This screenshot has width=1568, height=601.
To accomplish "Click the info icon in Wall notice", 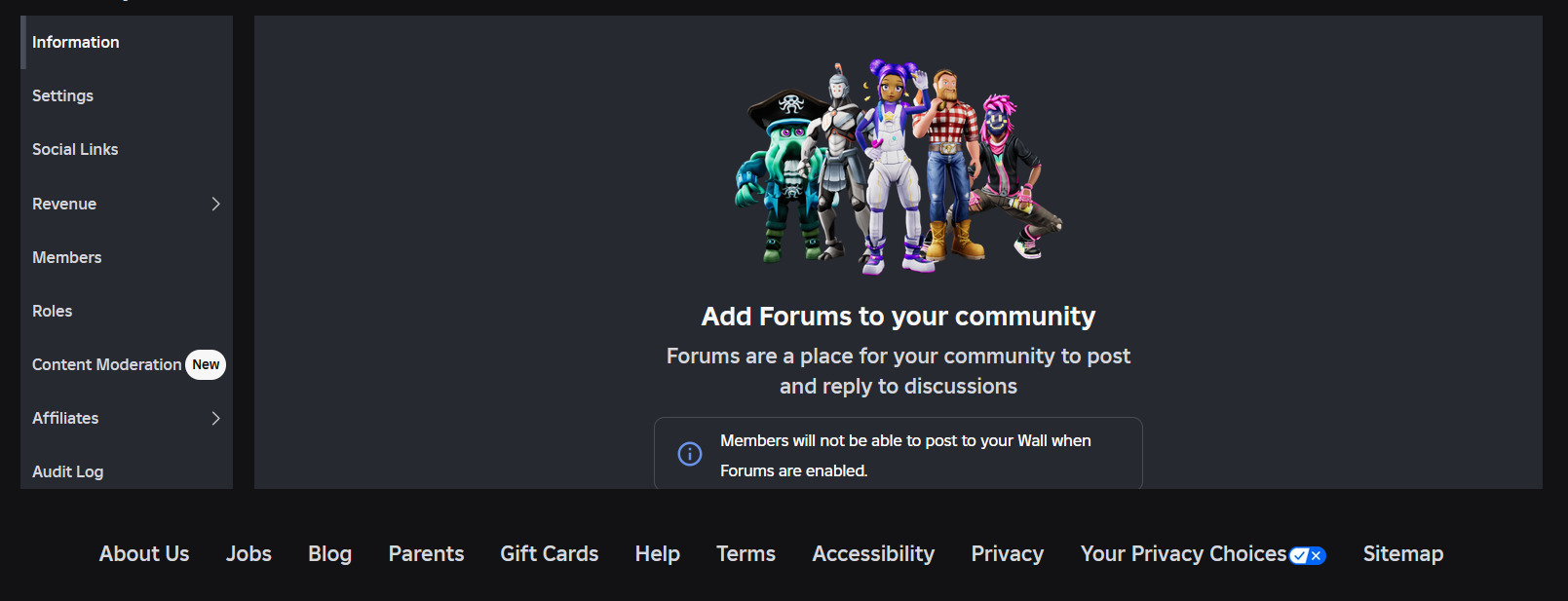I will coord(690,454).
